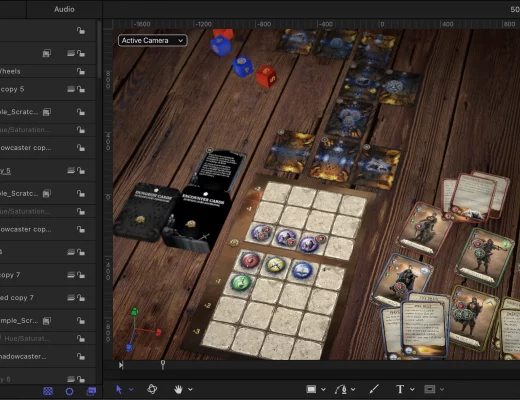Toggle lock on the 'copy 7' layer
Image resolution: width=520 pixels, height=400 pixels.
tap(81, 275)
